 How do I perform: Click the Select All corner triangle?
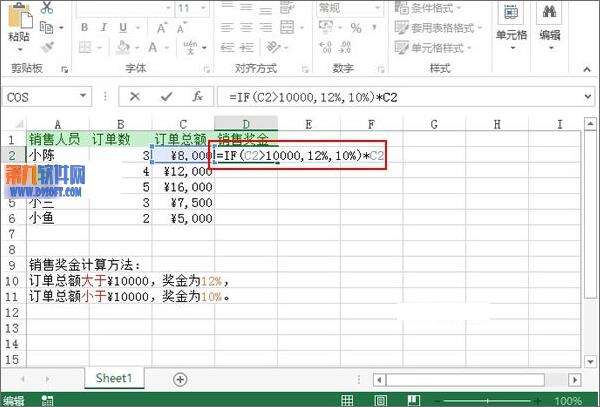click(x=18, y=124)
